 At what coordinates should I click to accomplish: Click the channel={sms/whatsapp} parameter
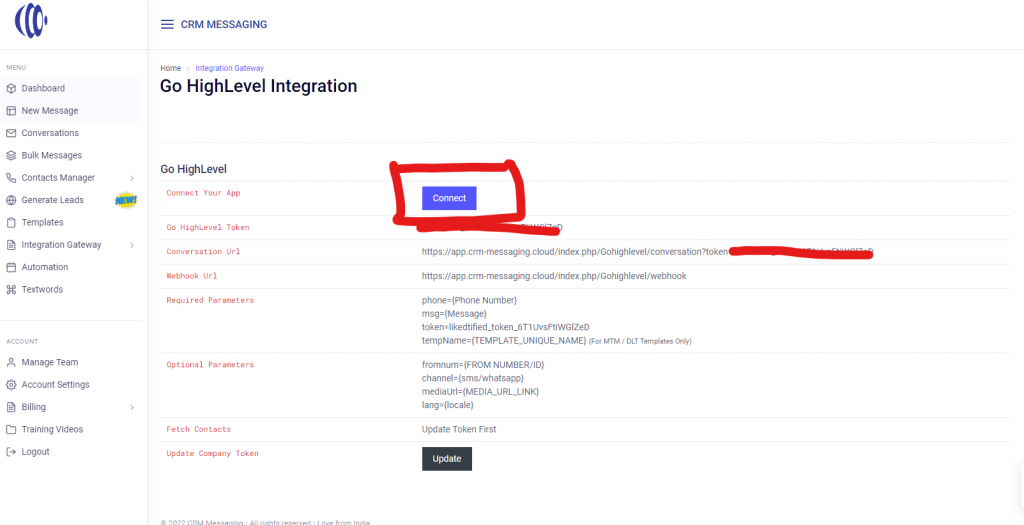point(473,378)
